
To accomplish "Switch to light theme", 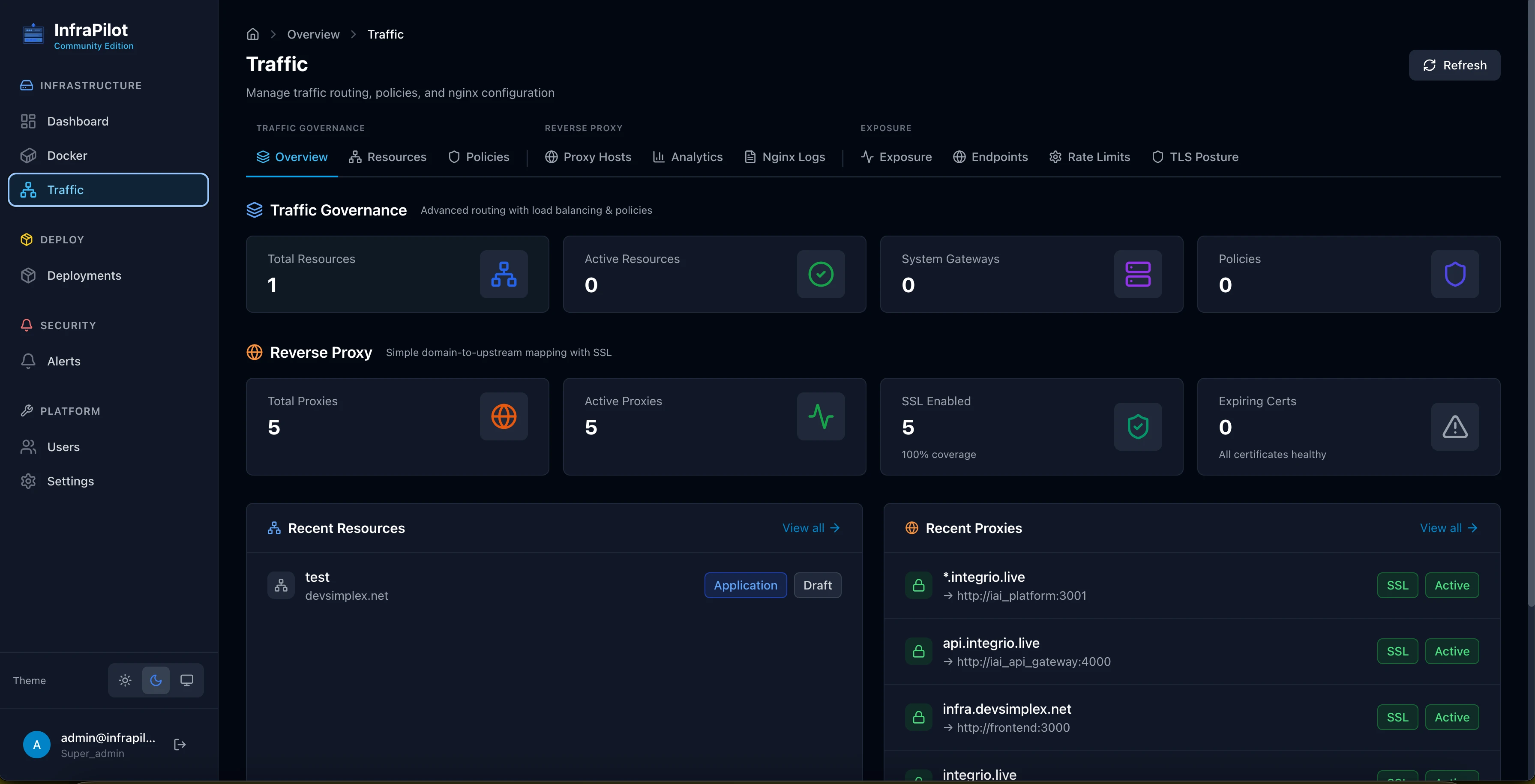I will coord(125,680).
